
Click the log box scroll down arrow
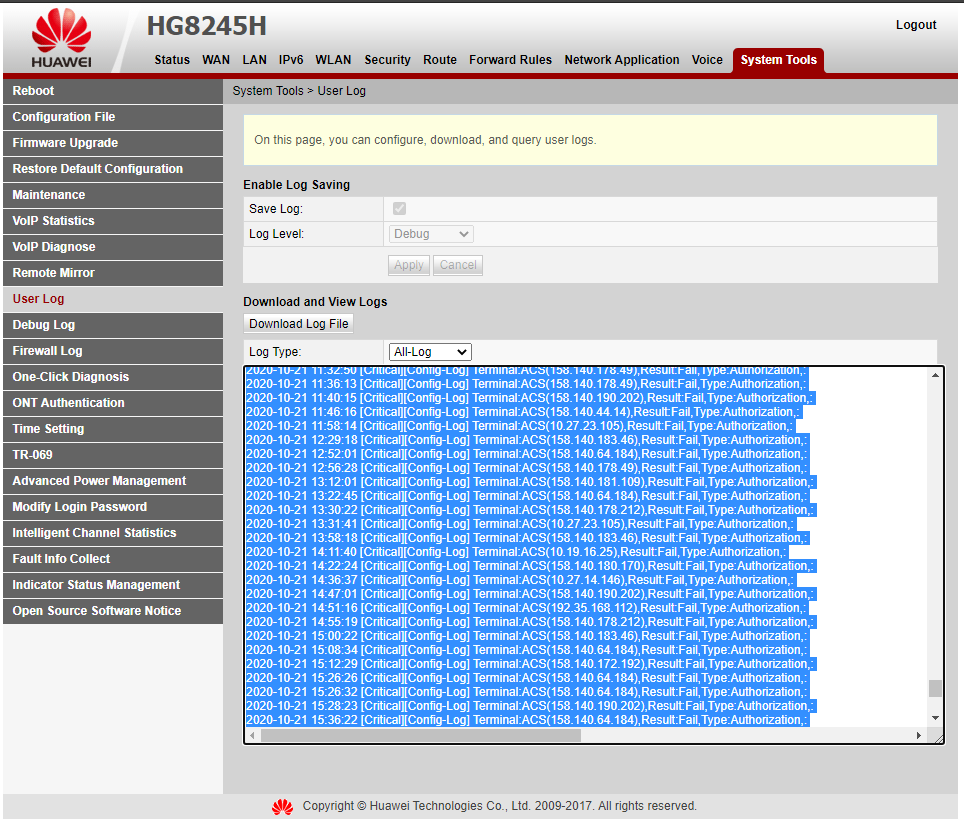point(935,718)
